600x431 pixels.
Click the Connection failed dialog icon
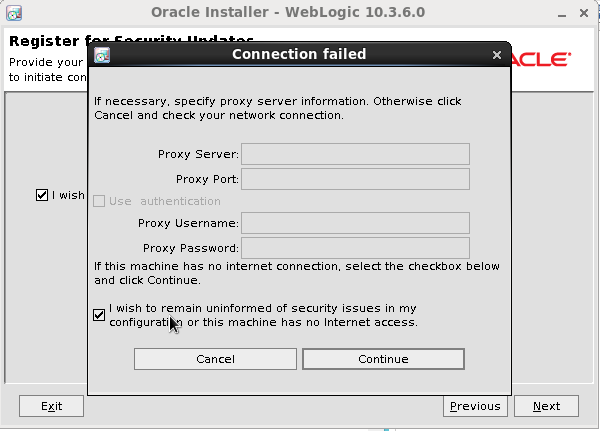click(102, 55)
